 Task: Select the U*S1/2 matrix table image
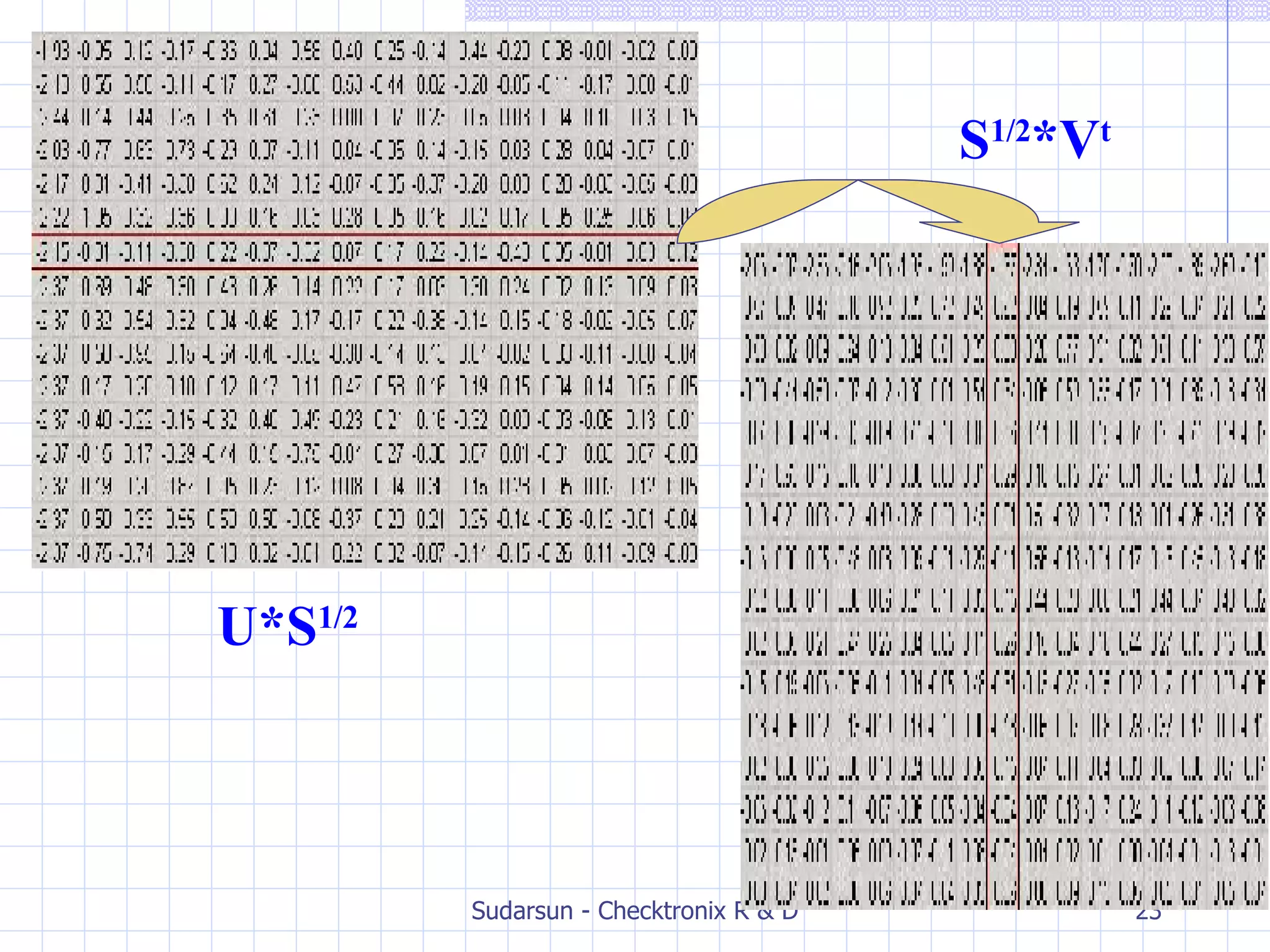click(x=365, y=300)
